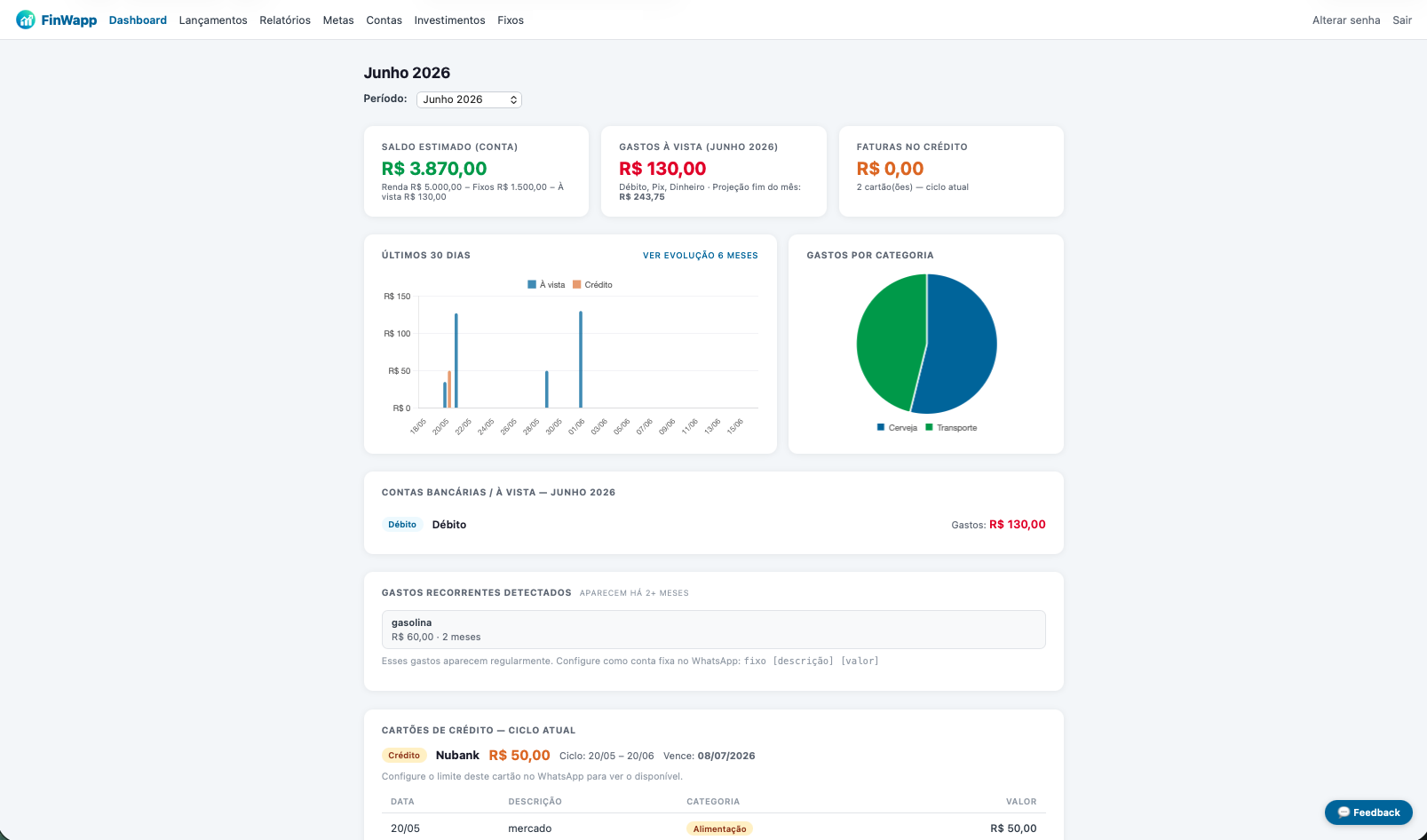Viewport: 1427px width, 840px height.
Task: Open the Período dropdown
Action: [469, 99]
